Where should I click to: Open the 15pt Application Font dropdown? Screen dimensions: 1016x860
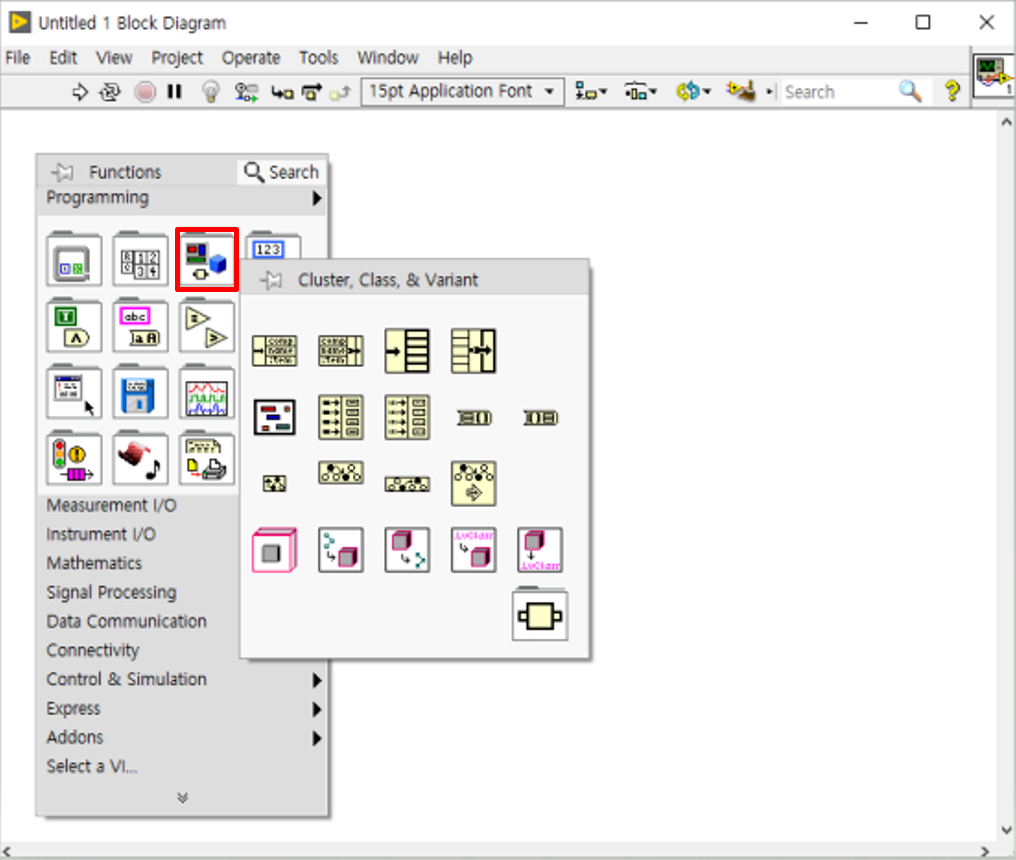pyautogui.click(x=462, y=91)
